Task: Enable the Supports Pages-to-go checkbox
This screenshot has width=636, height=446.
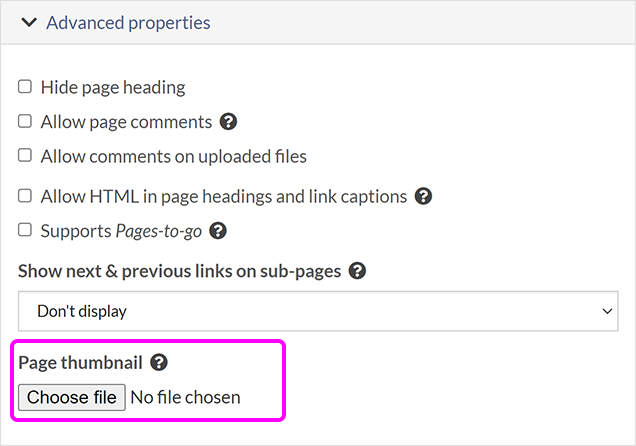Action: (x=25, y=231)
